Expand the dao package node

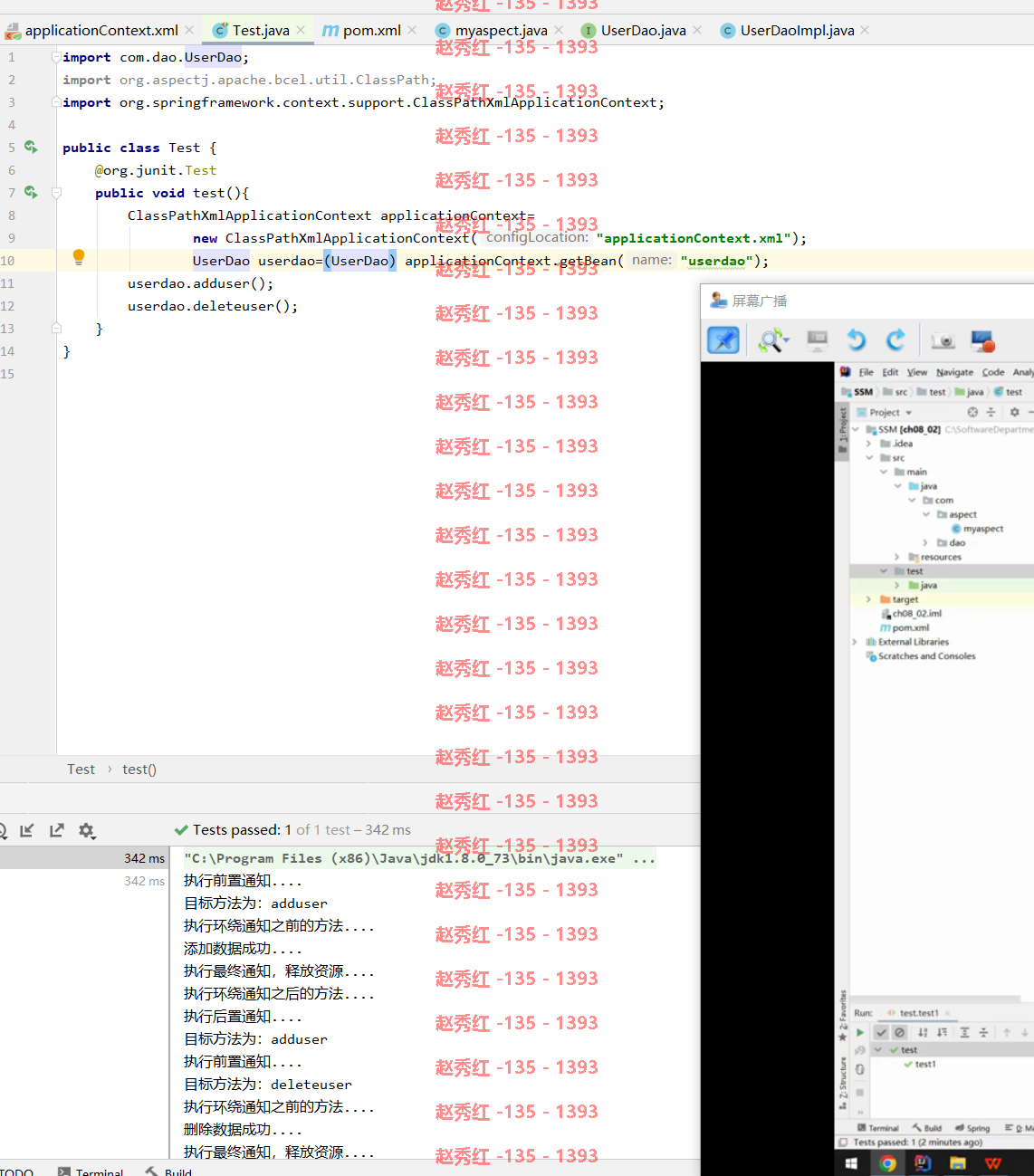925,542
